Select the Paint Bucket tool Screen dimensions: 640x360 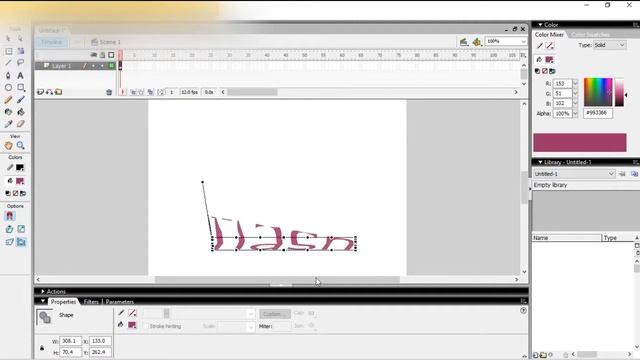coord(20,112)
